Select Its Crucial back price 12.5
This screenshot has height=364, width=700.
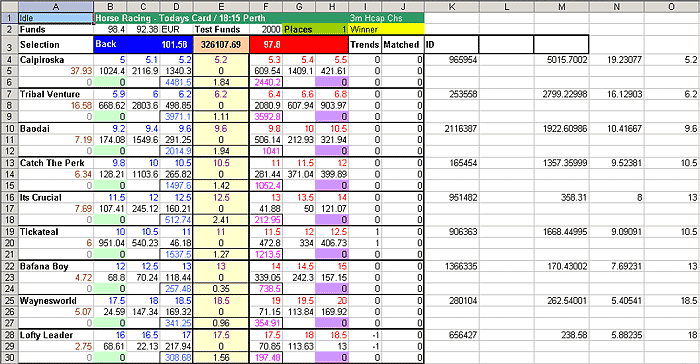(x=176, y=197)
